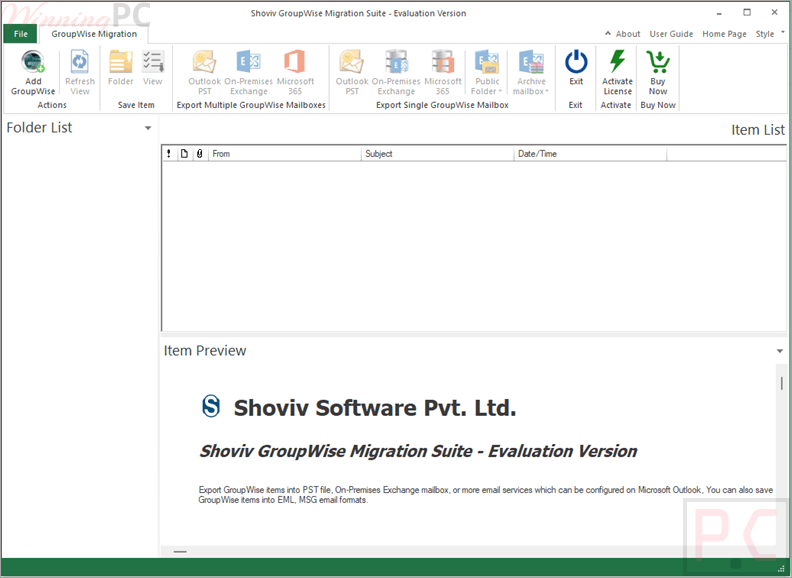Open the About menu item
Screen dimensions: 792x578
(x=628, y=34)
